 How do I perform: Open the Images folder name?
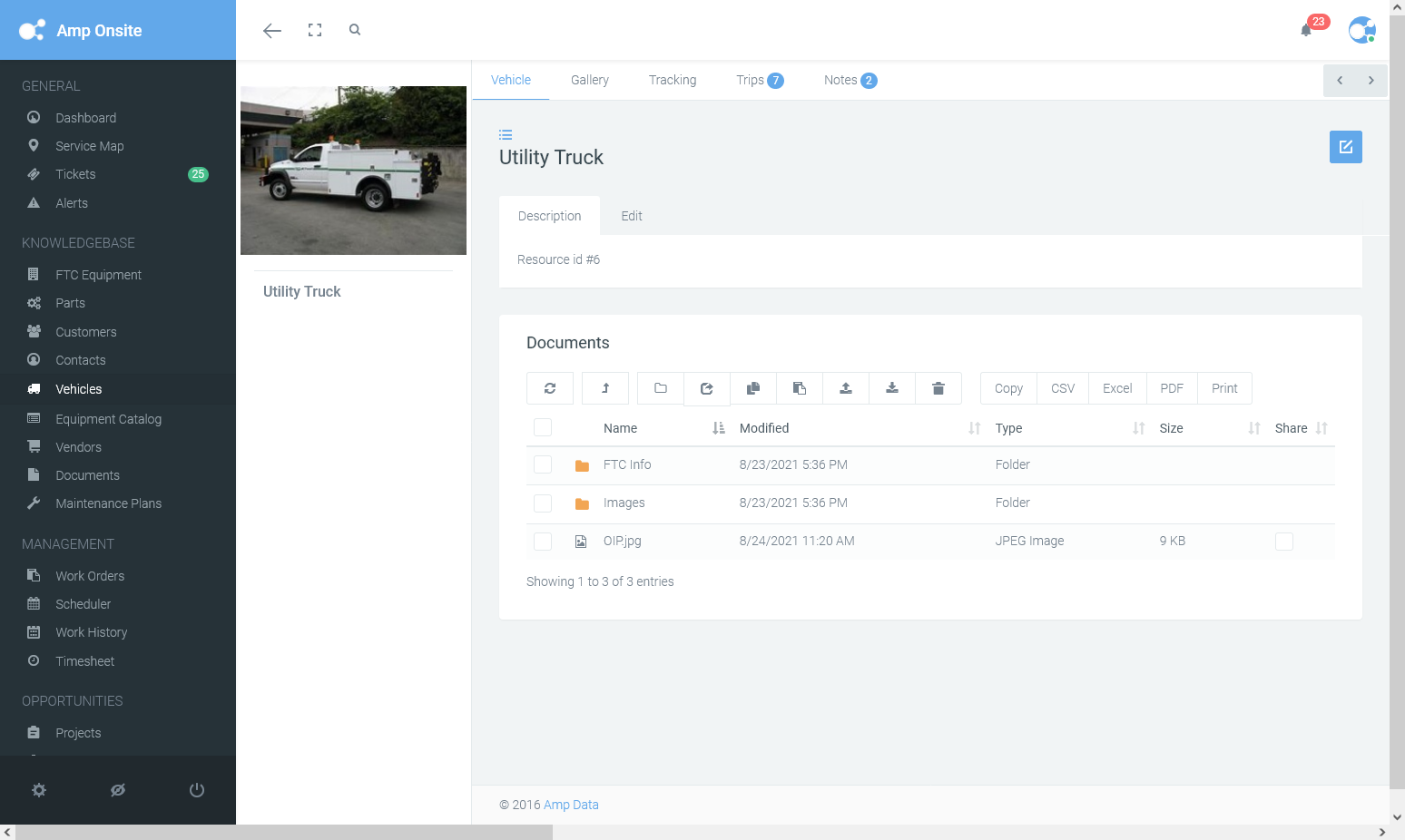pos(624,503)
